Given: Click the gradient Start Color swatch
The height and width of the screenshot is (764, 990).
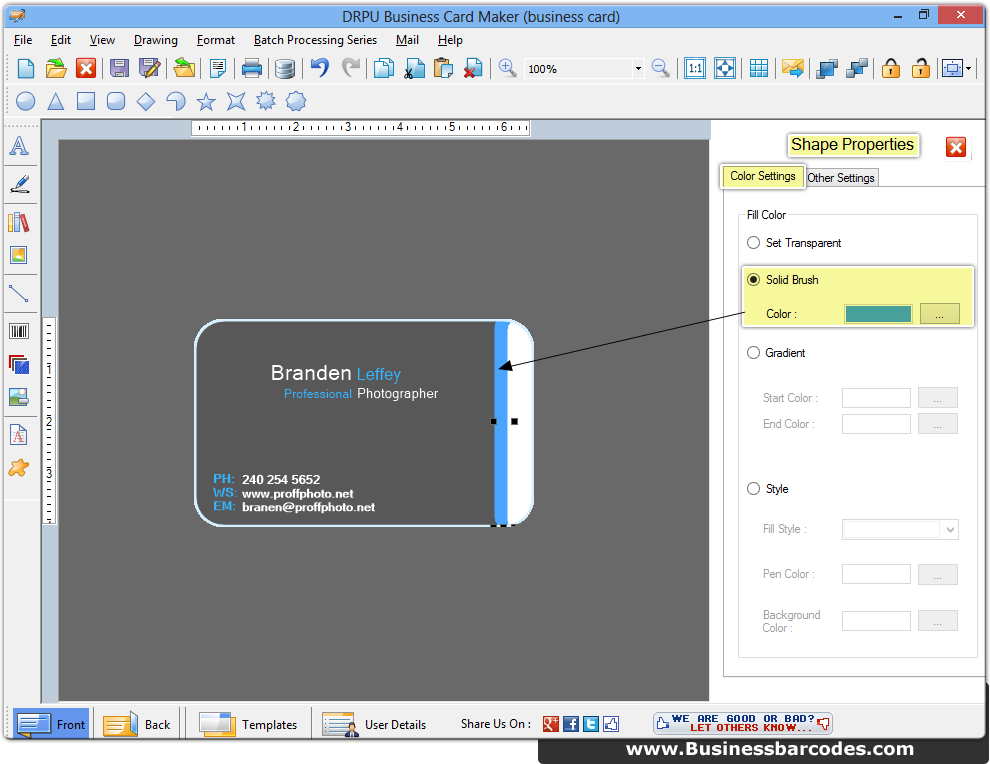Looking at the screenshot, I should 876,398.
